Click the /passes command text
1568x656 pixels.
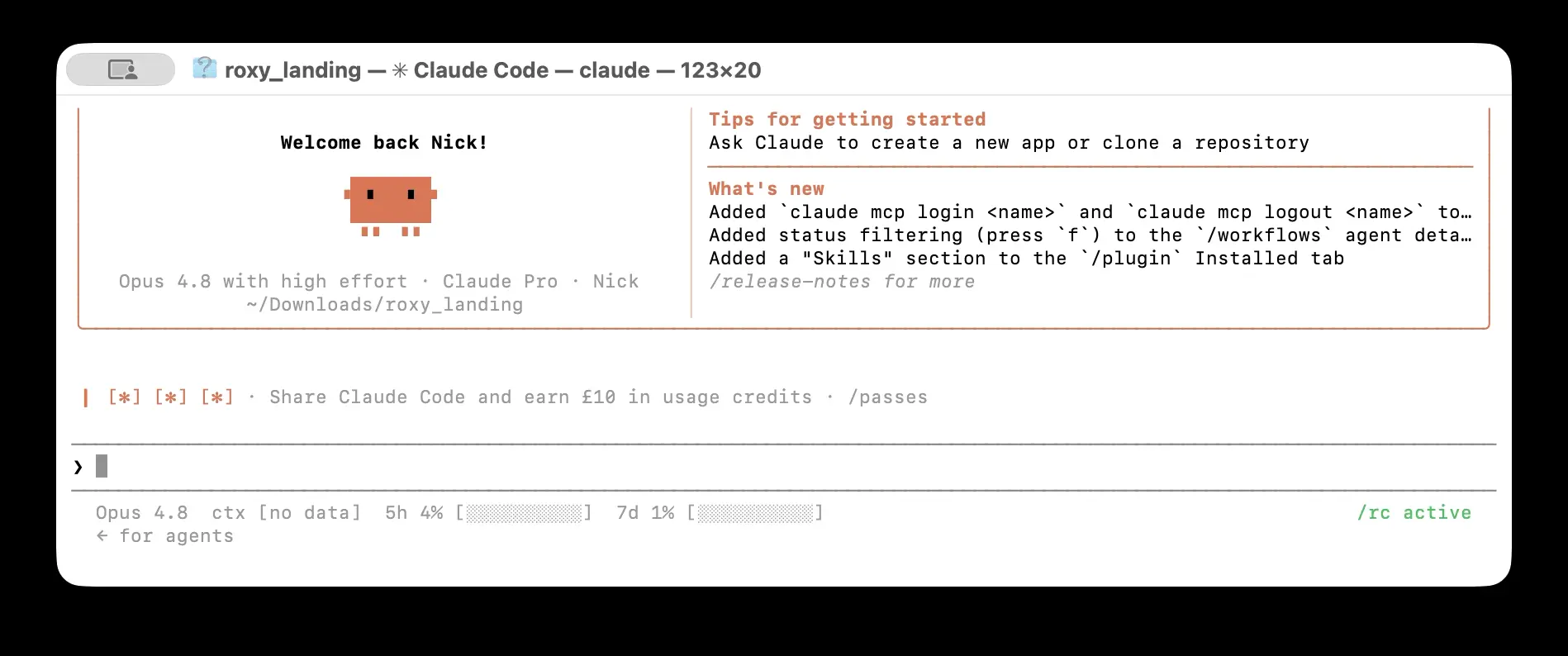tap(888, 397)
